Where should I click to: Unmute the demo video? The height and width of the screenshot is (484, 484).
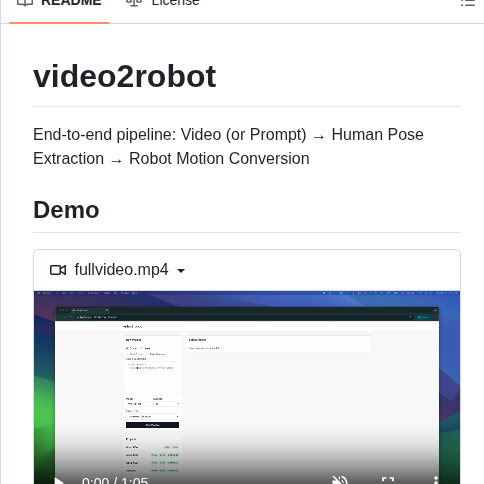(x=340, y=481)
